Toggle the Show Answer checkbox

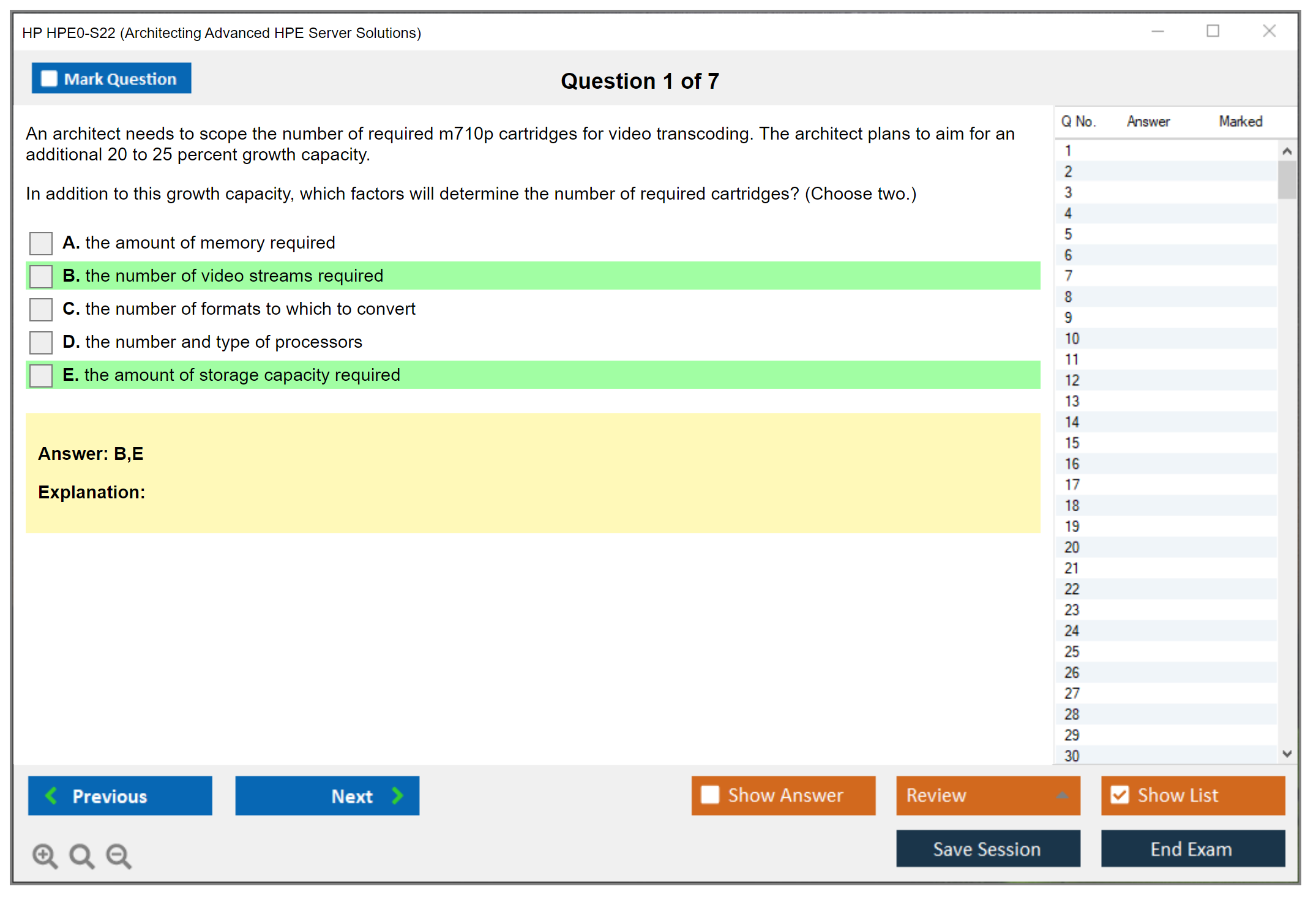710,795
